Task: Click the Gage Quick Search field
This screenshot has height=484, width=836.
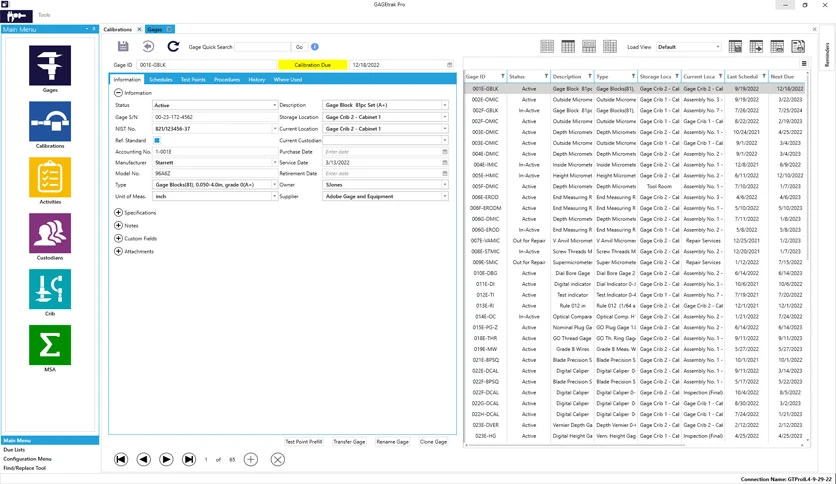Action: click(262, 47)
